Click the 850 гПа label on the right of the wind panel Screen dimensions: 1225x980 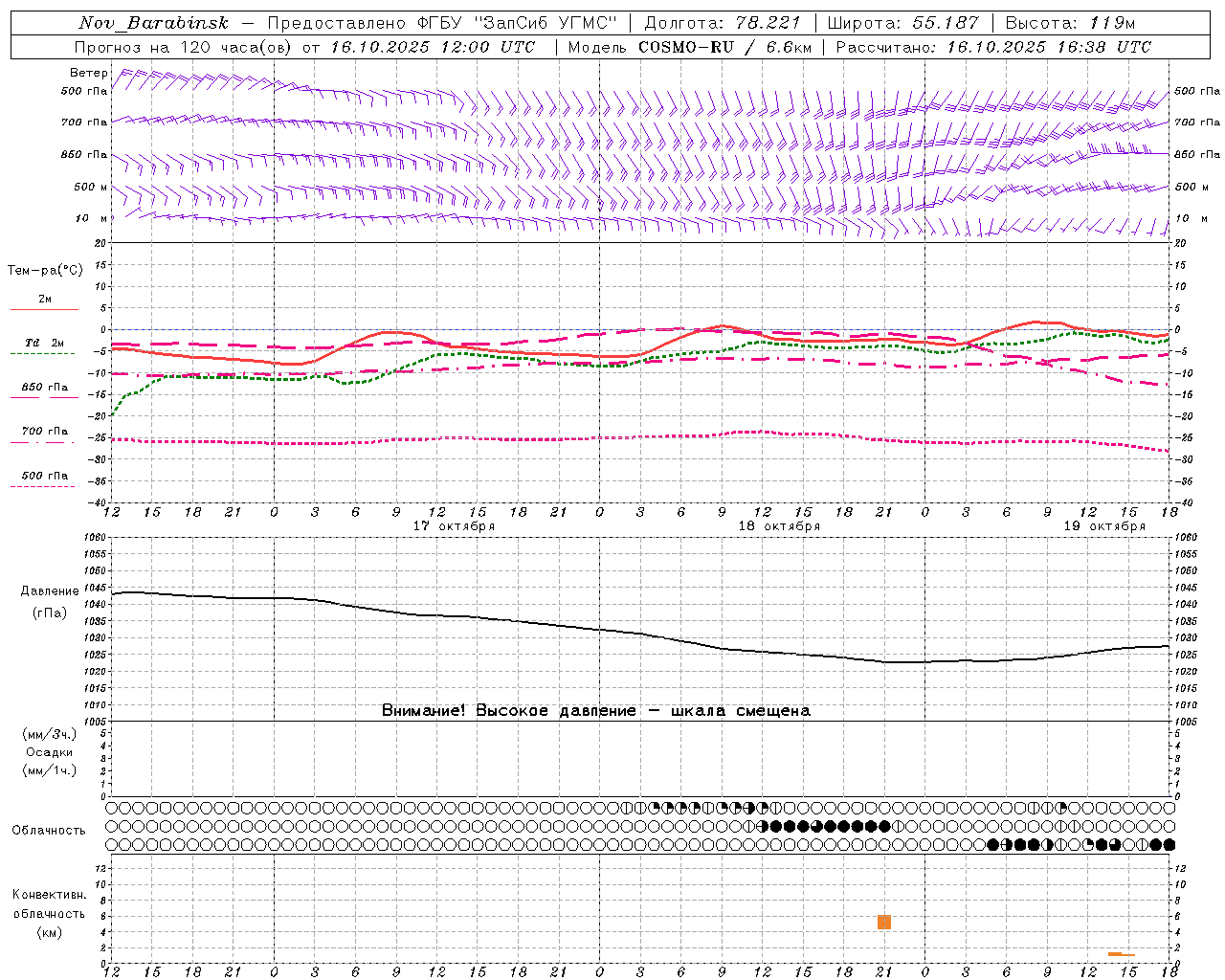click(1197, 154)
